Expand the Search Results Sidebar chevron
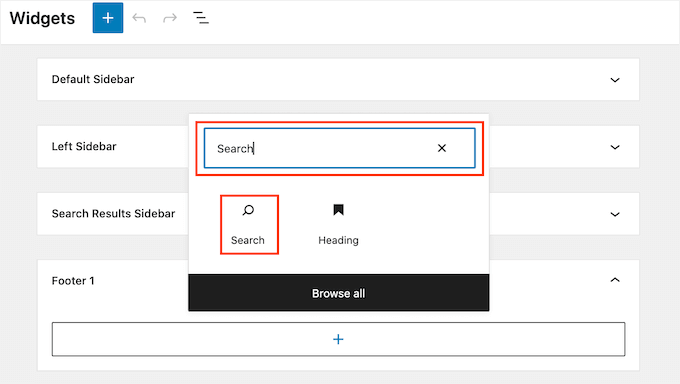The width and height of the screenshot is (680, 384). [615, 214]
